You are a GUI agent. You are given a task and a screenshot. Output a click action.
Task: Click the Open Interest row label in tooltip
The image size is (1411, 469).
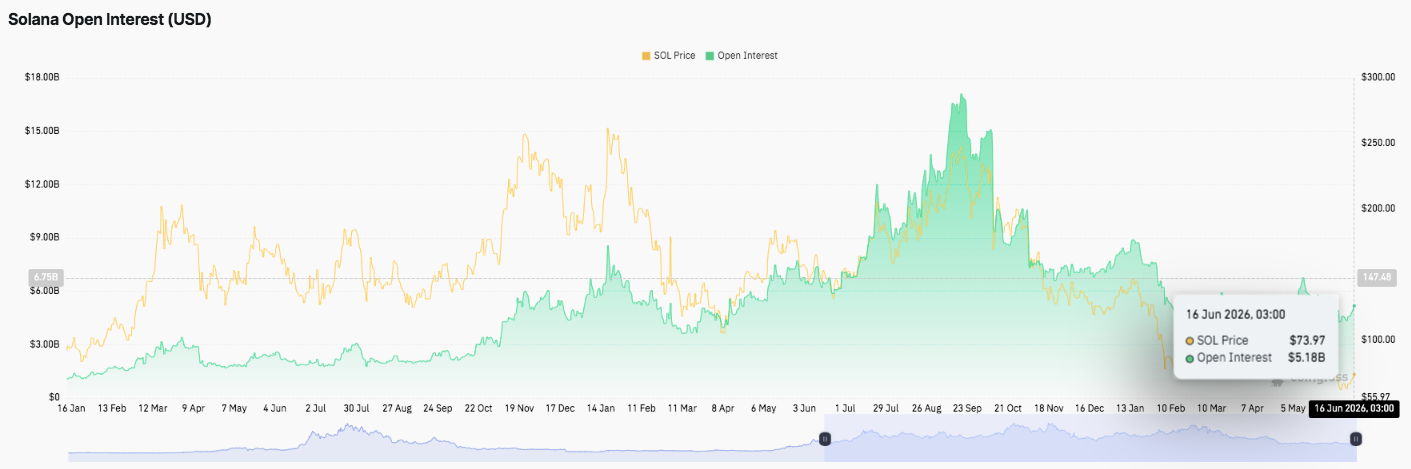pyautogui.click(x=1234, y=357)
